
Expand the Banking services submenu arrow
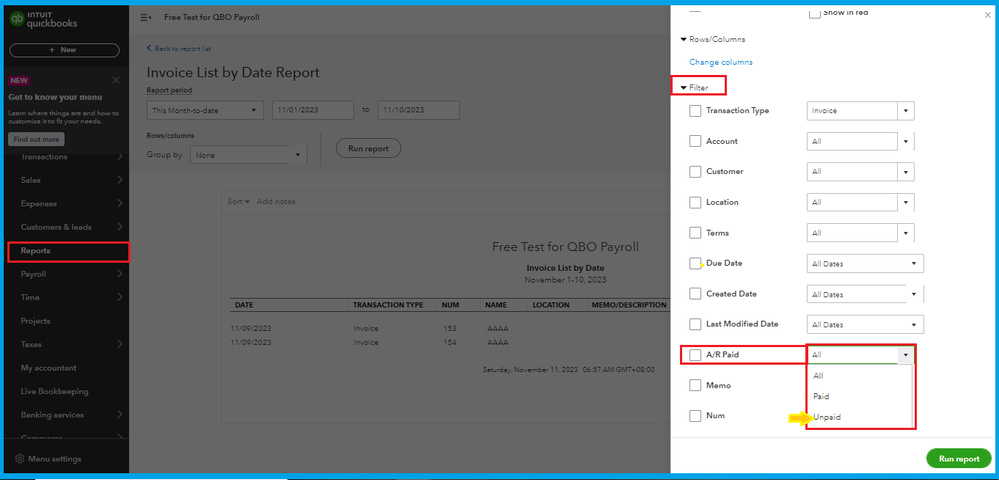pos(120,415)
